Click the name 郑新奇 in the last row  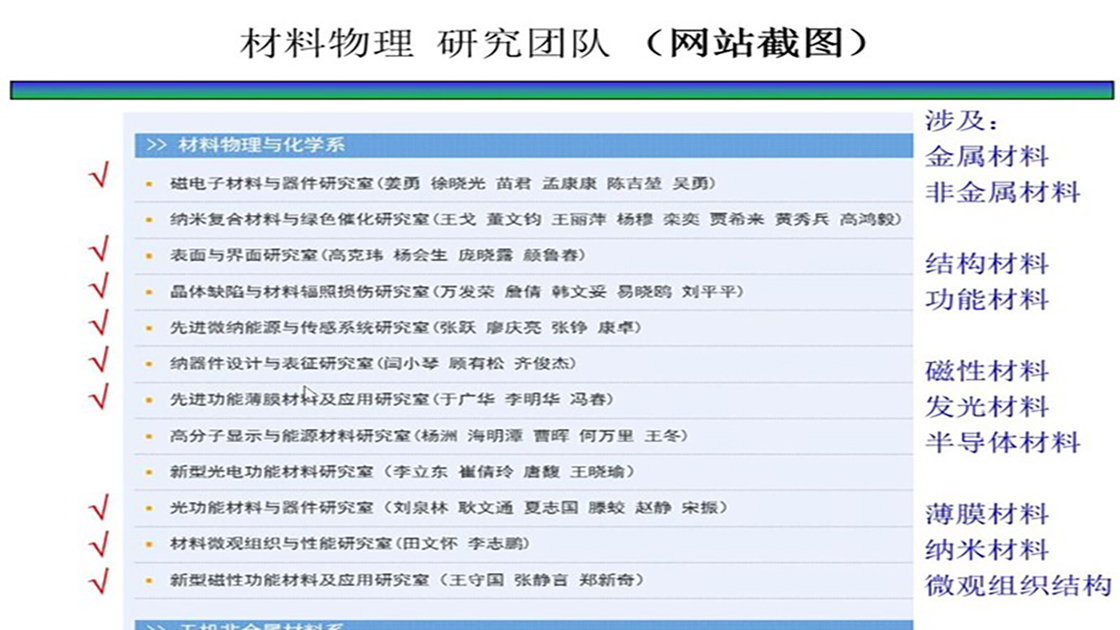pos(606,579)
